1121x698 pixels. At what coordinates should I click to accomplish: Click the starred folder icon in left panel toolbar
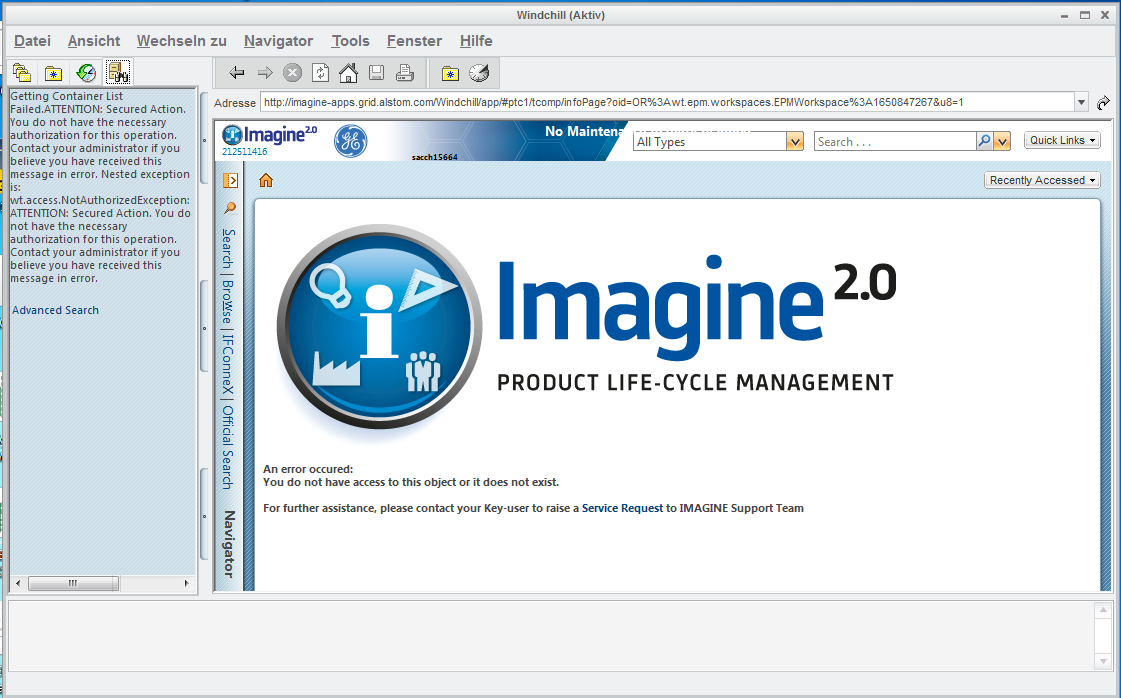(x=54, y=73)
